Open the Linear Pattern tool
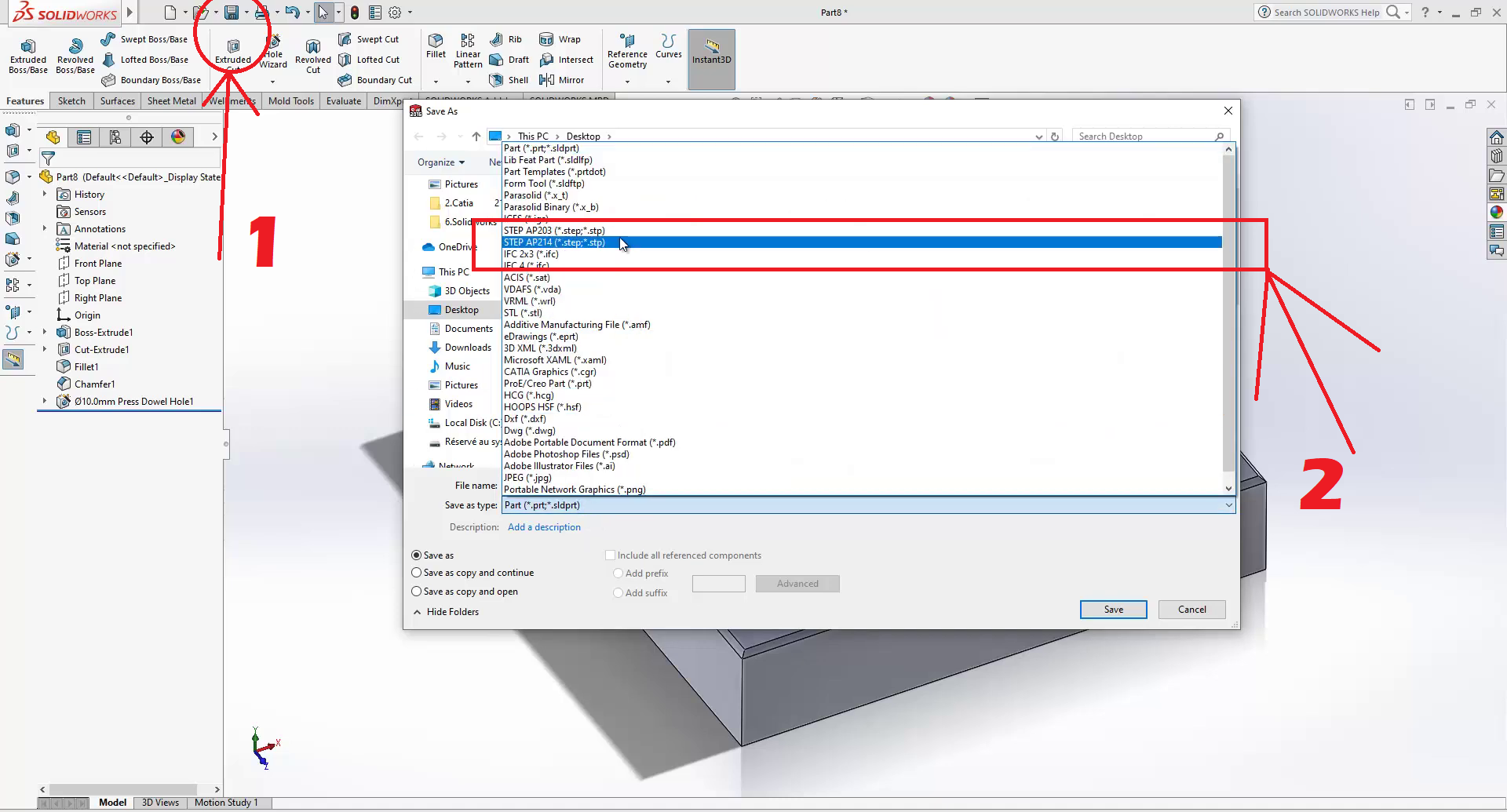This screenshot has width=1507, height=812. 468,41
